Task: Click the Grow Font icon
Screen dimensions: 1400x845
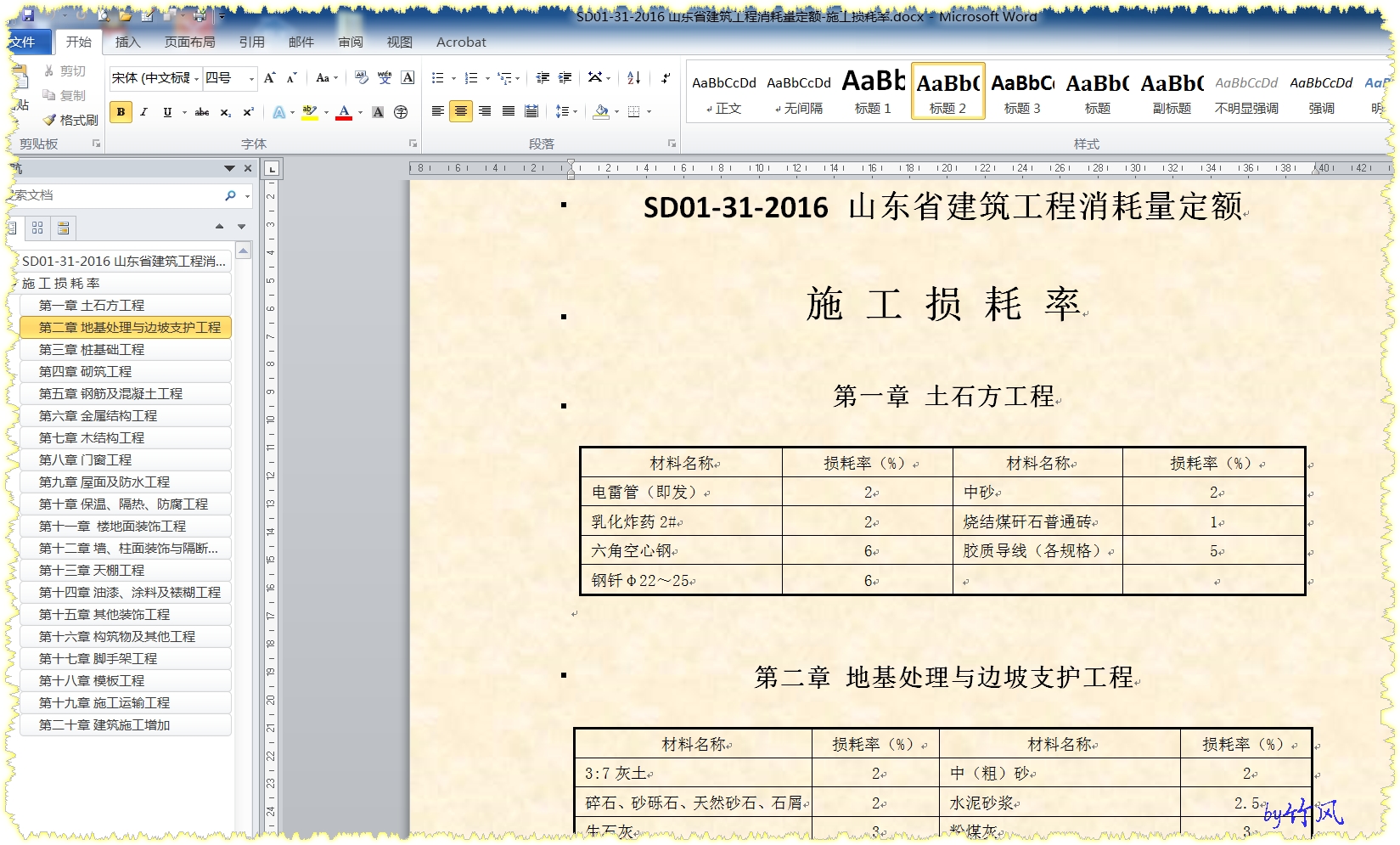Action: 269,78
